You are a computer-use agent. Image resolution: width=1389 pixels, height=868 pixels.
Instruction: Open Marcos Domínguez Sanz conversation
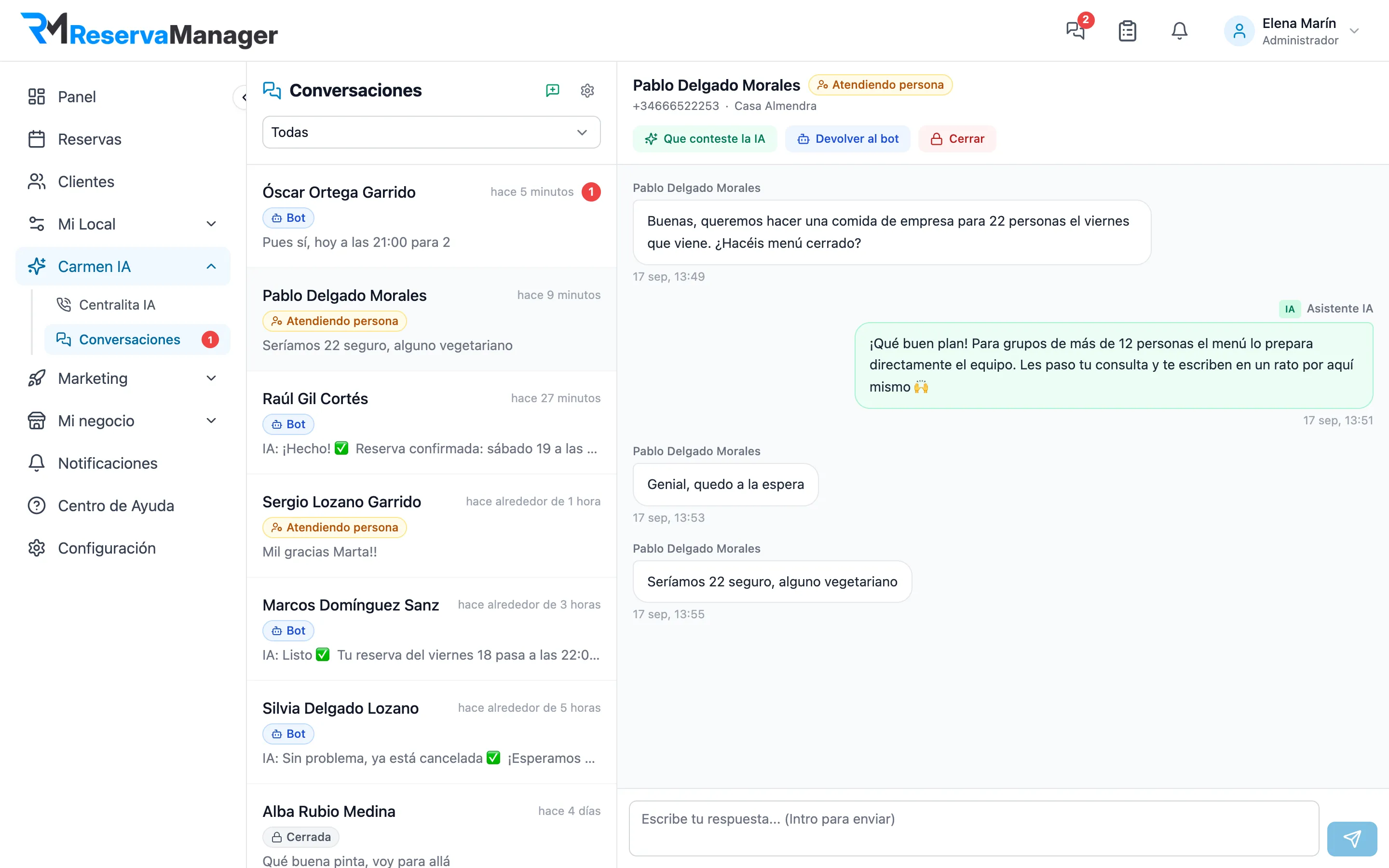click(432, 629)
